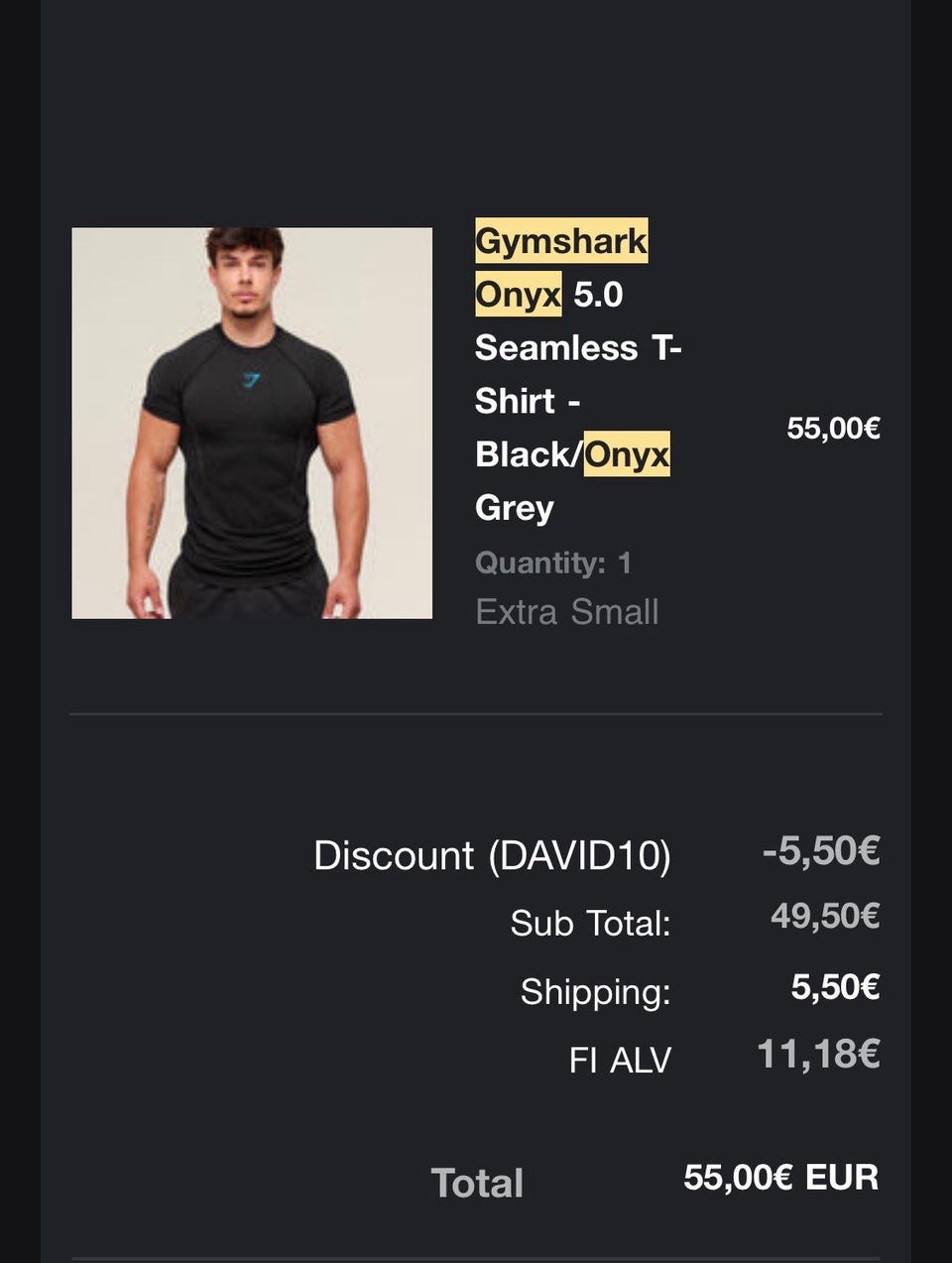Viewport: 952px width, 1263px height.
Task: Click the bold "Total" label
Action: click(477, 1183)
